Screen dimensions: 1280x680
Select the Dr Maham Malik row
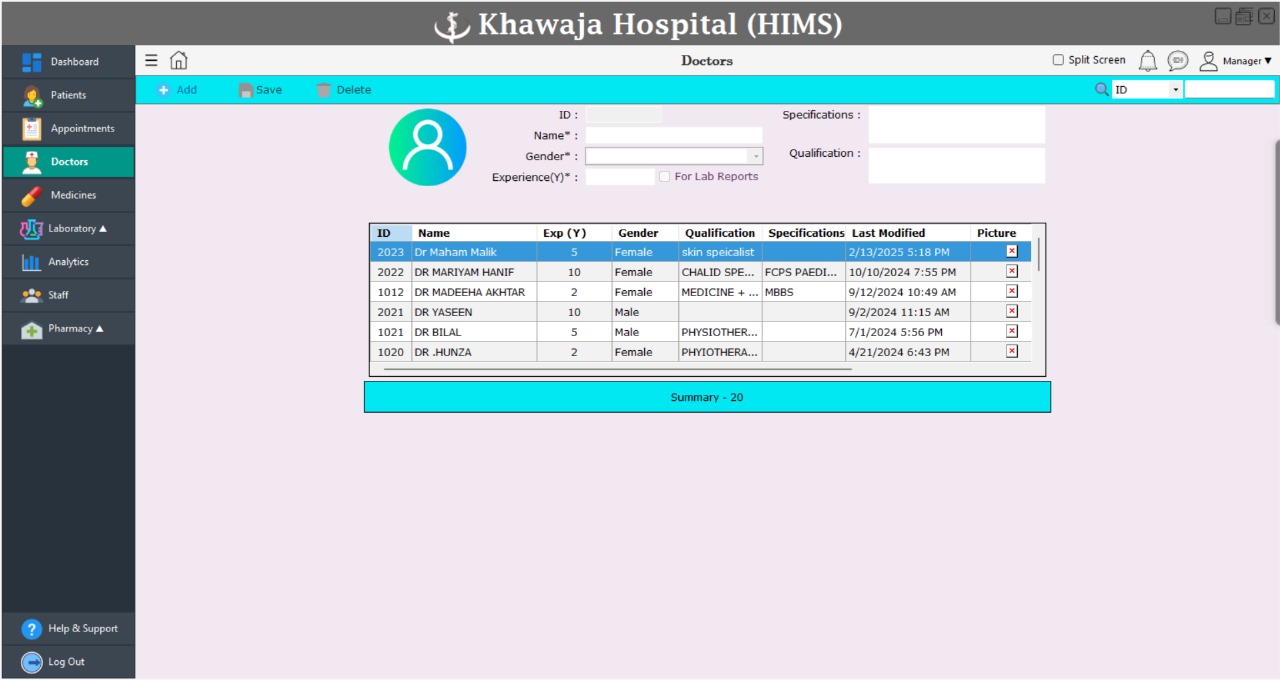click(x=701, y=252)
